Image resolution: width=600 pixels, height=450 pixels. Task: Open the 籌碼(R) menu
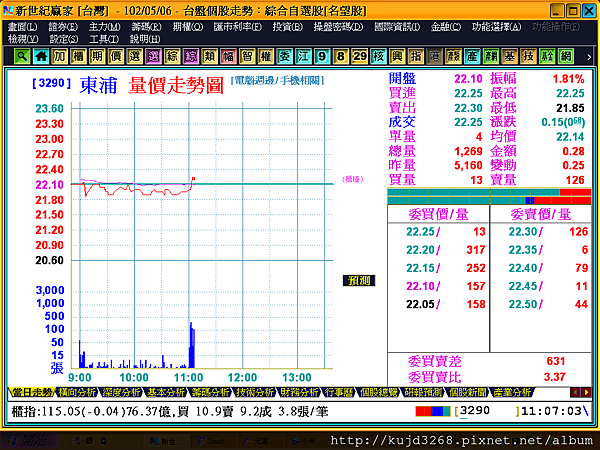(146, 27)
